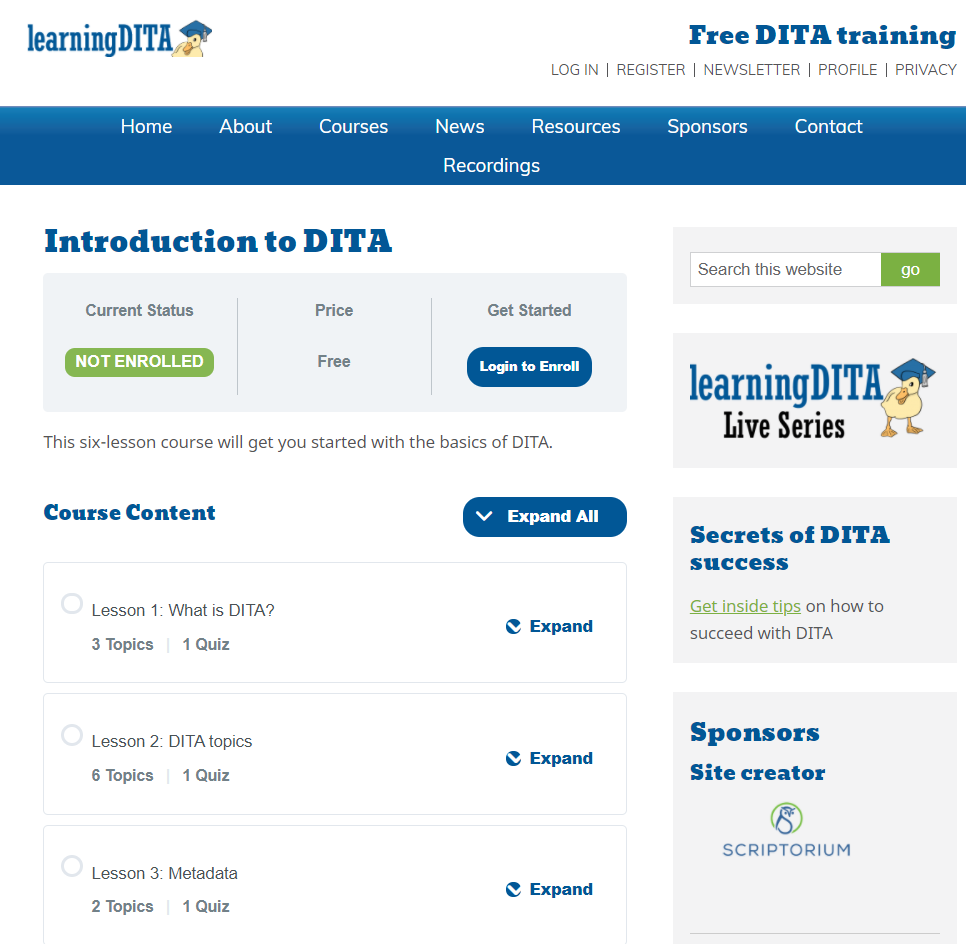Expand Lesson 3: Metadata

click(549, 890)
